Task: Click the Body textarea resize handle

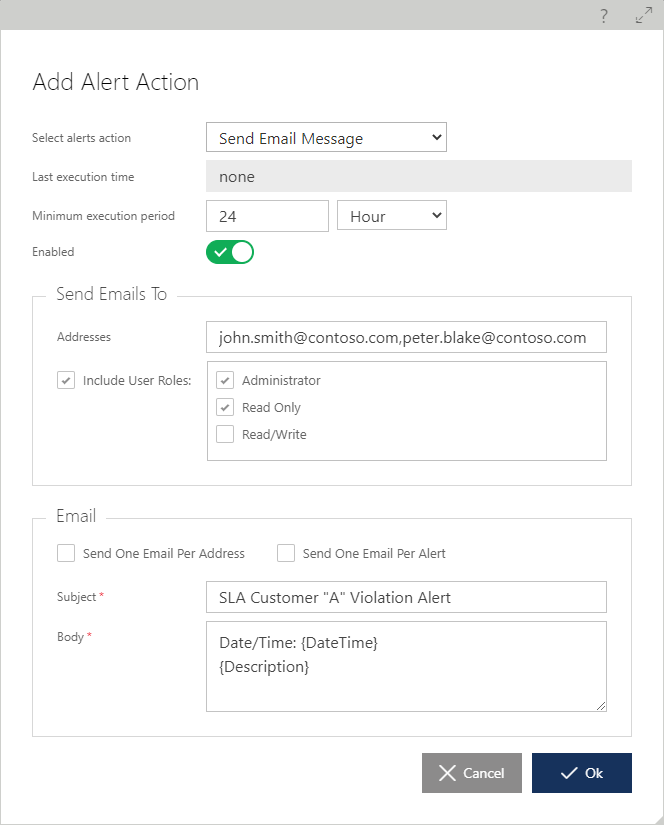Action: [x=601, y=706]
